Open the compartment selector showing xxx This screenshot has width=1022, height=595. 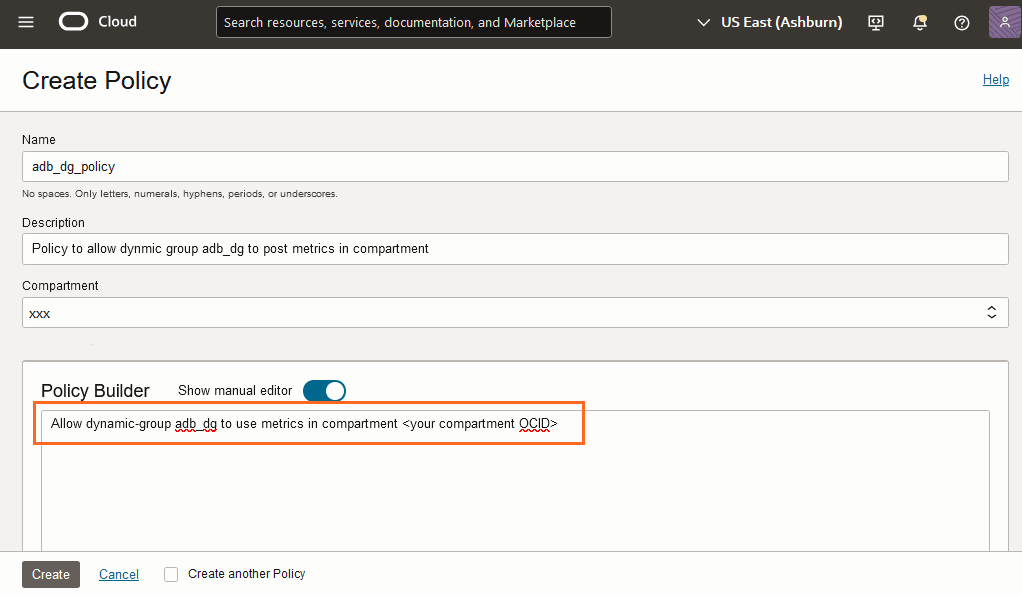(x=515, y=312)
